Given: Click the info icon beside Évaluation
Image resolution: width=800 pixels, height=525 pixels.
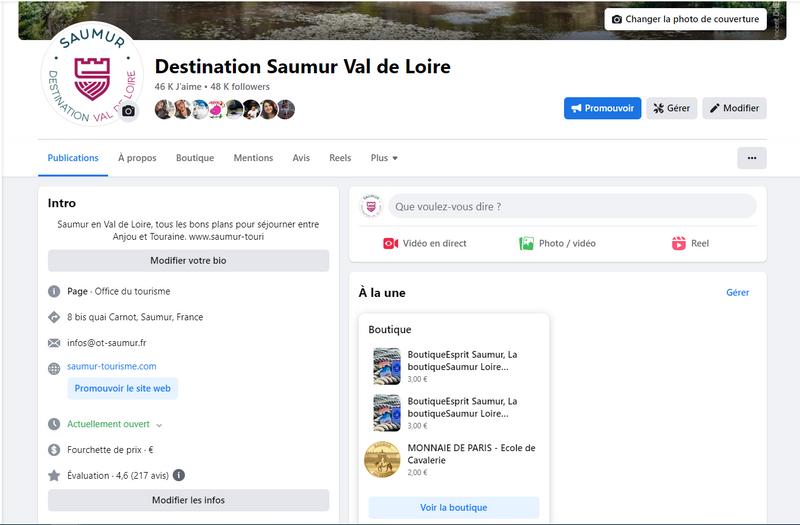Looking at the screenshot, I should (179, 476).
